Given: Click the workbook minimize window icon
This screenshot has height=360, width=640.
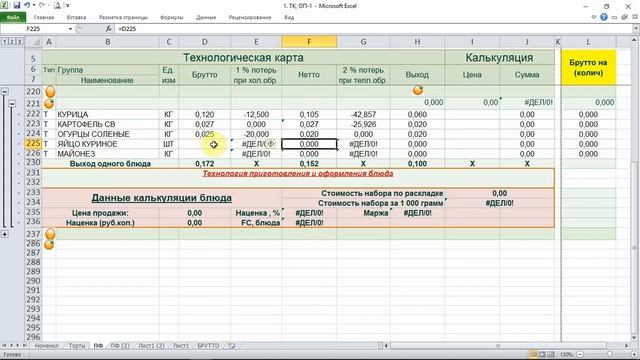Looking at the screenshot, I should (x=614, y=18).
